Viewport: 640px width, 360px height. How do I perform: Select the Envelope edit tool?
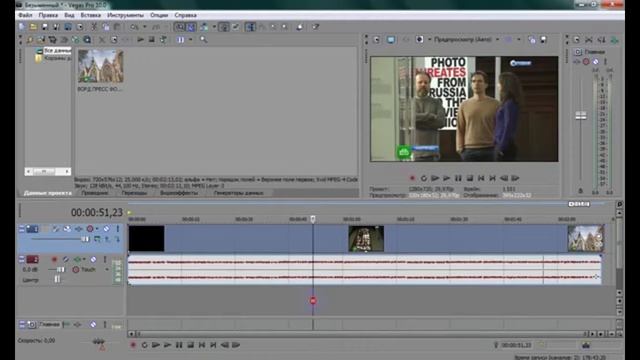pos(262,27)
